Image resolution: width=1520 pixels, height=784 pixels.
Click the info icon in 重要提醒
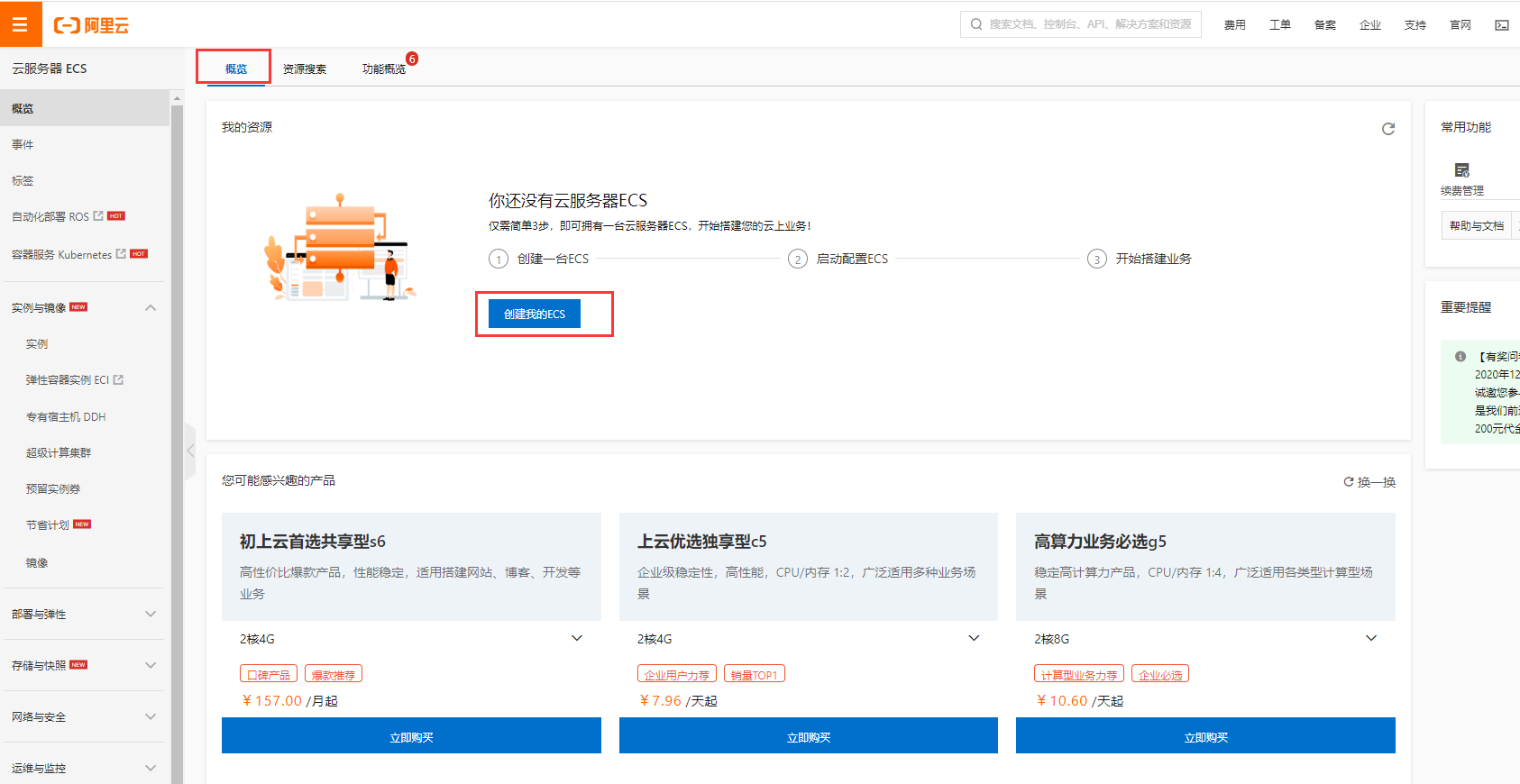pyautogui.click(x=1460, y=356)
